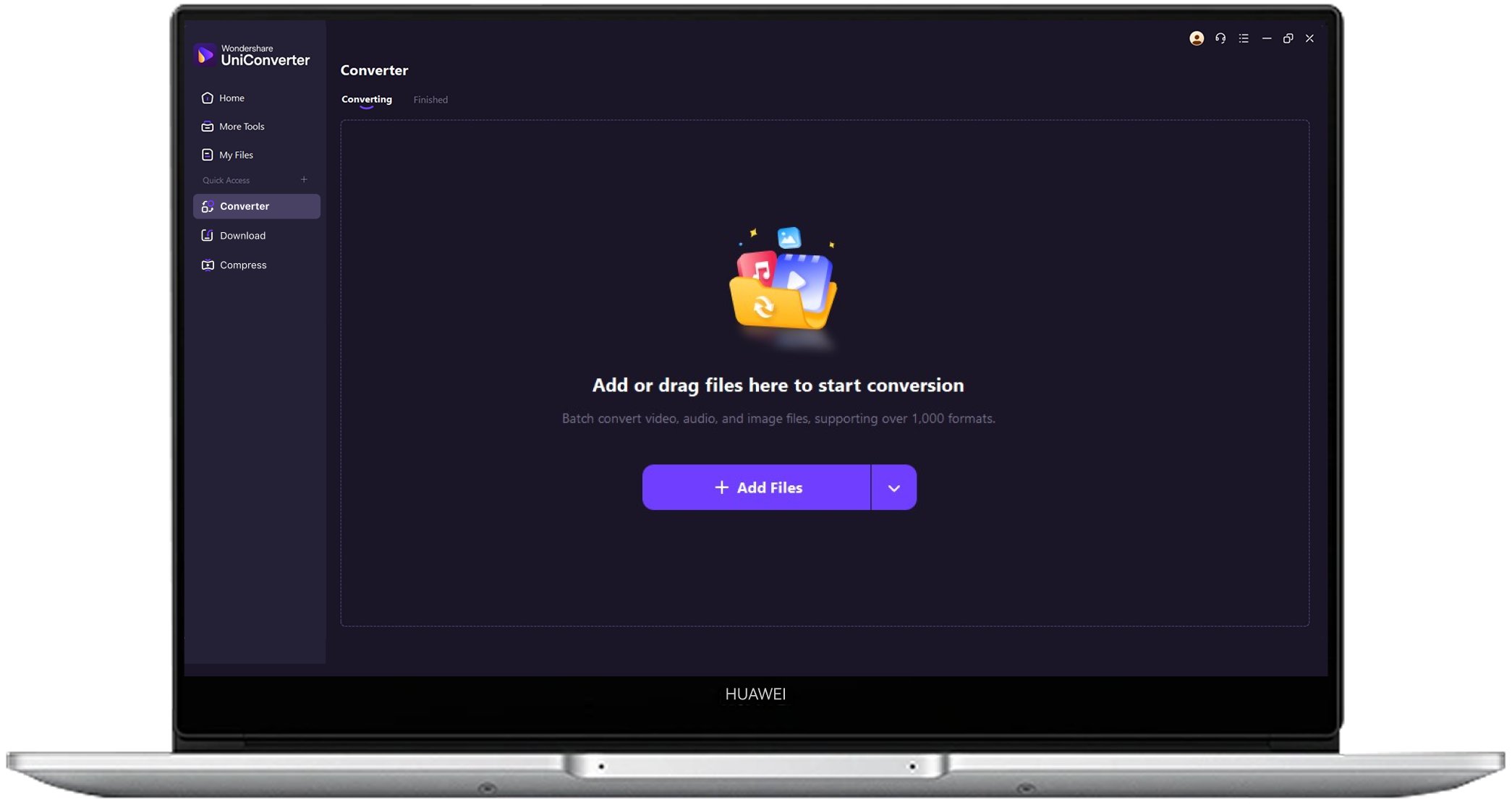Click the drag-and-drop conversion area text
This screenshot has height=805, width=1512.
click(x=778, y=386)
